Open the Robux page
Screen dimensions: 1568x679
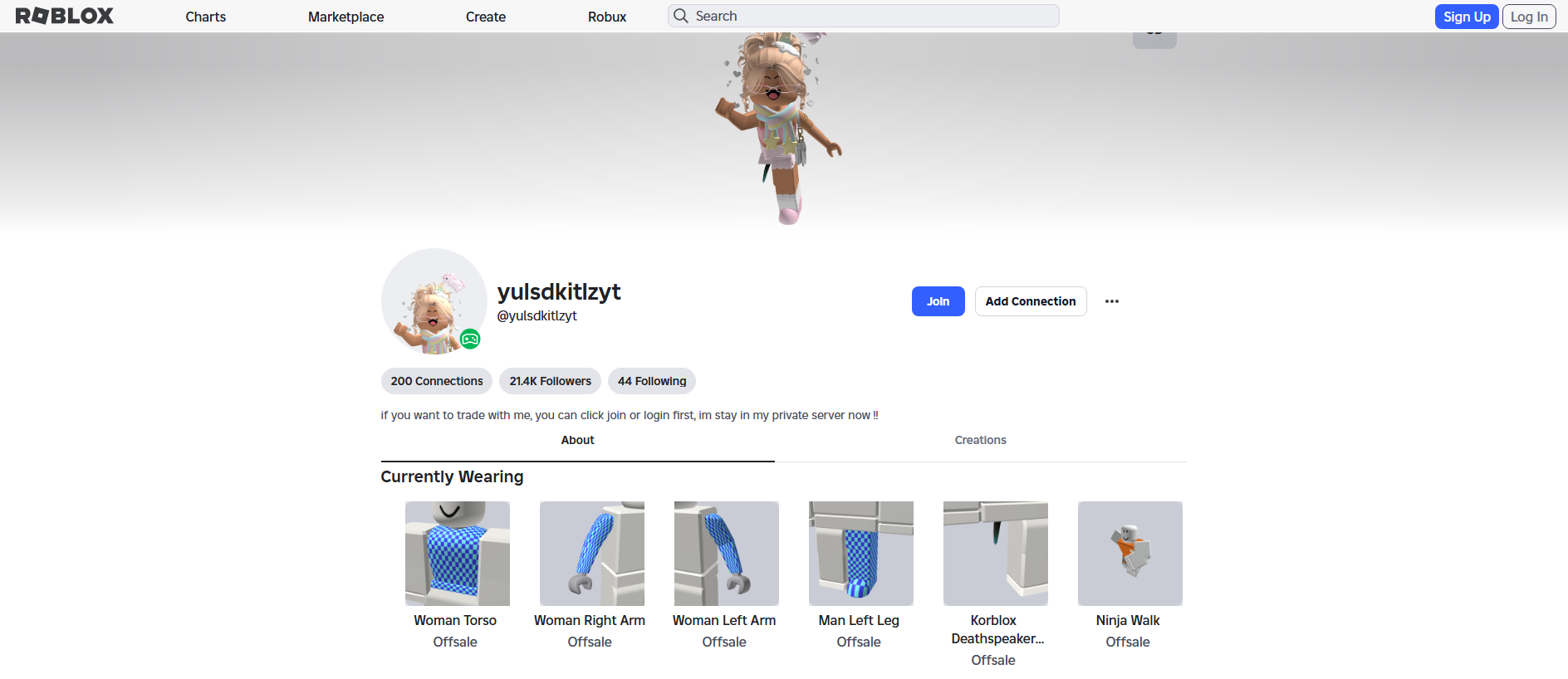click(607, 17)
